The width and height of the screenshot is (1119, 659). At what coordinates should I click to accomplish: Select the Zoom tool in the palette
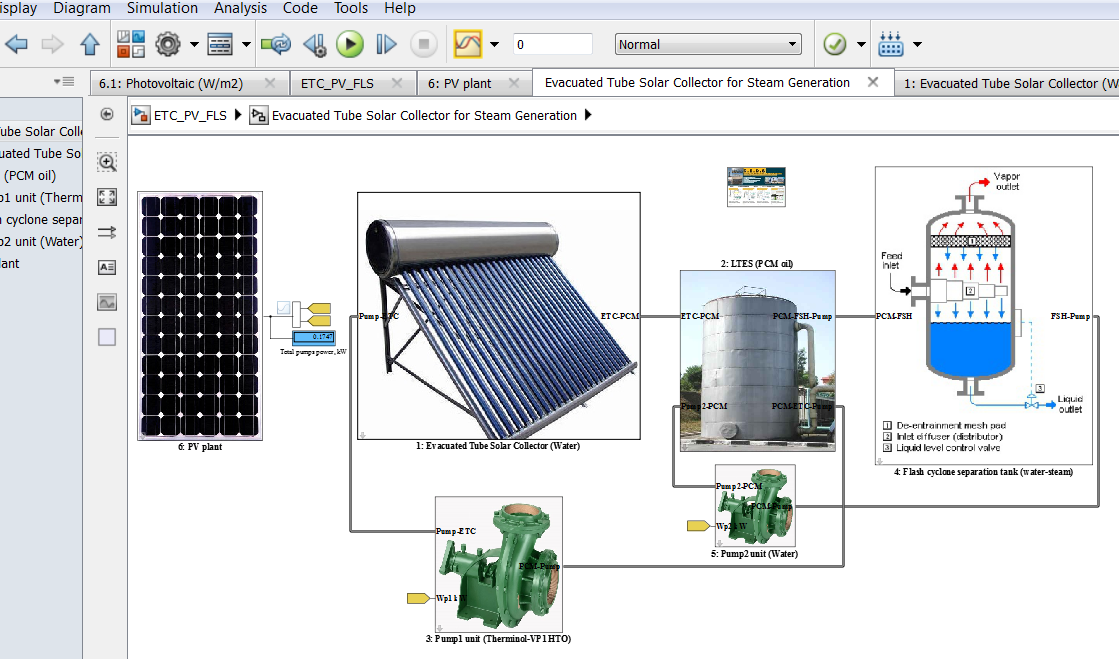coord(106,161)
